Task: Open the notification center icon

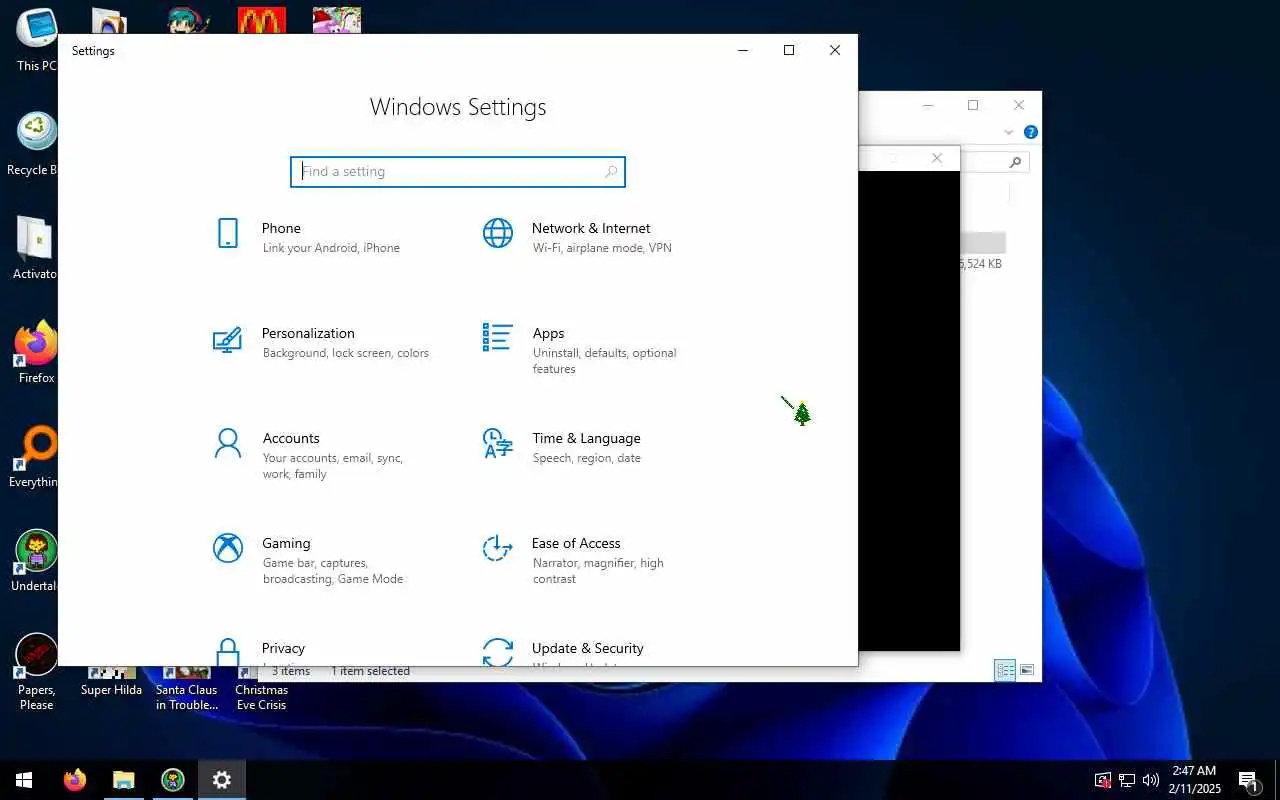Action: coord(1248,780)
